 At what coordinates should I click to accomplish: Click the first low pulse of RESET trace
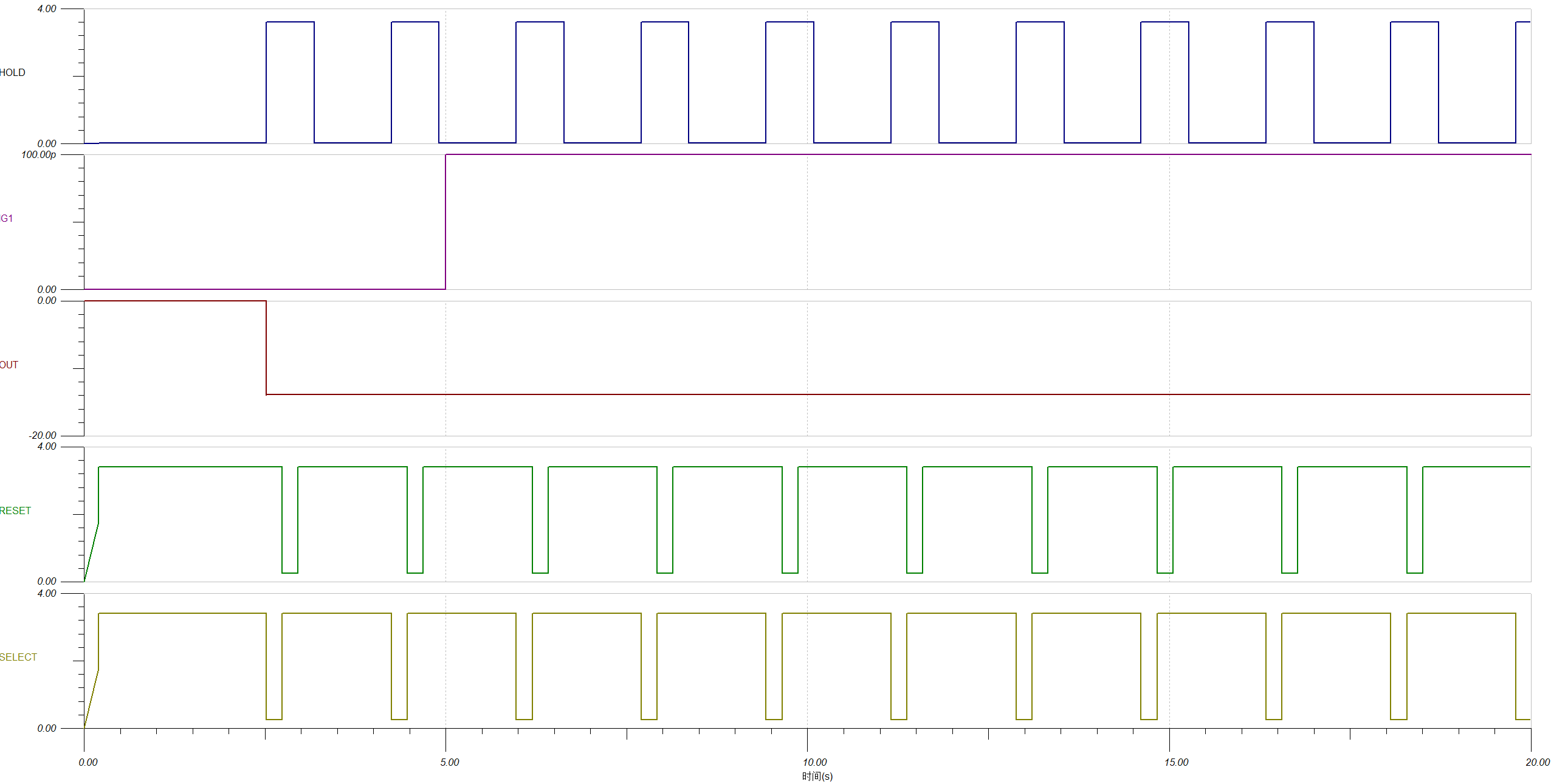coord(290,573)
